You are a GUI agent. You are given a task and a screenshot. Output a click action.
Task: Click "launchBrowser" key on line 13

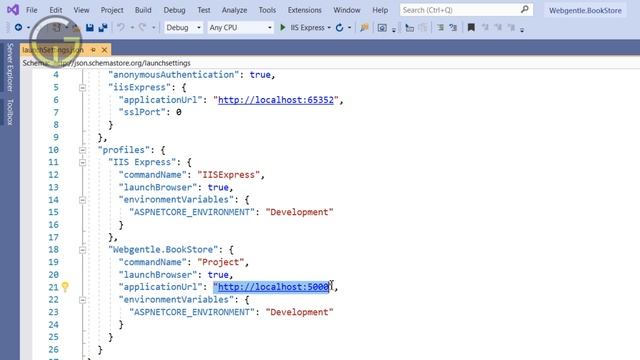click(x=158, y=187)
